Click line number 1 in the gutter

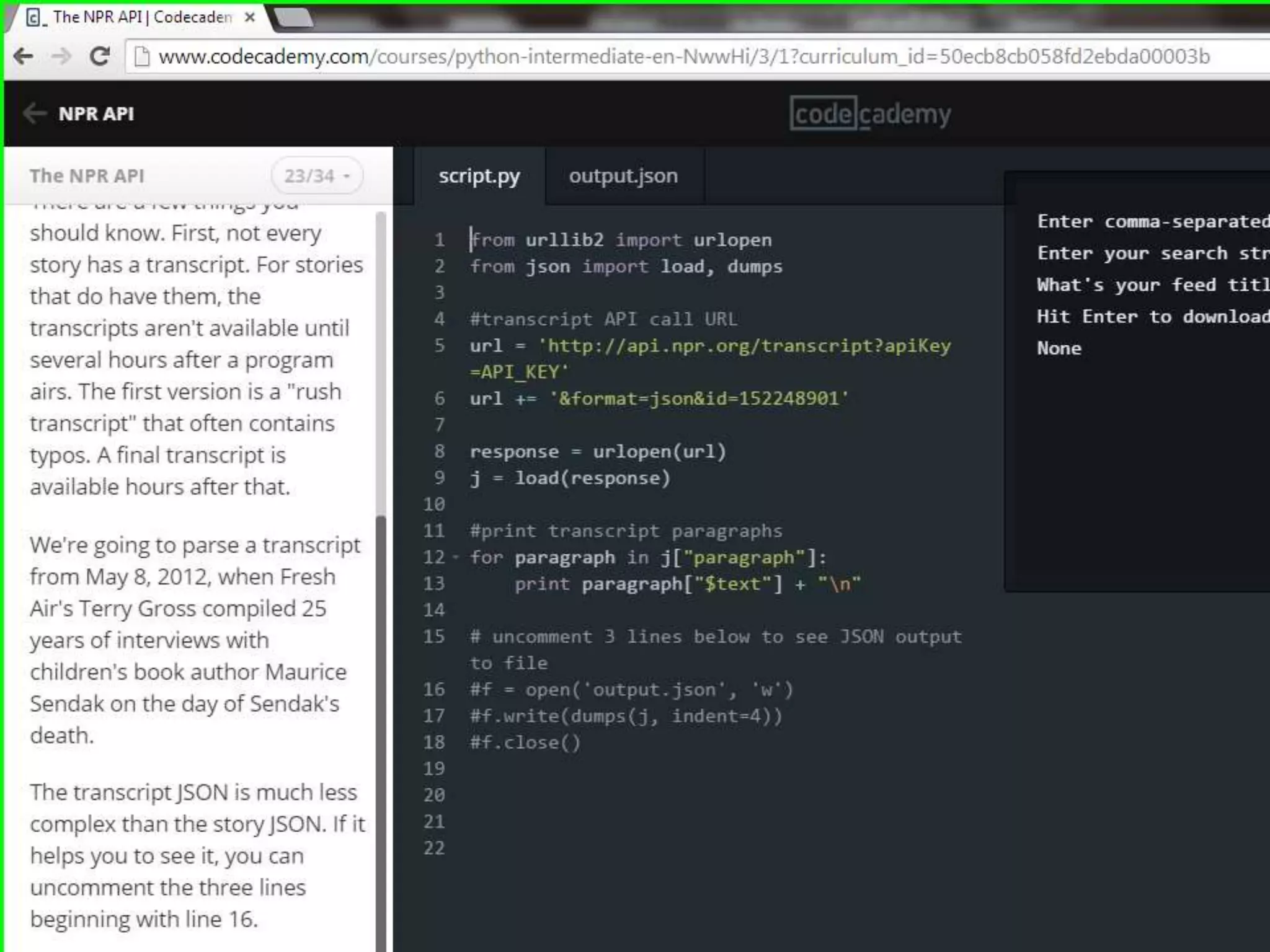pyautogui.click(x=439, y=240)
